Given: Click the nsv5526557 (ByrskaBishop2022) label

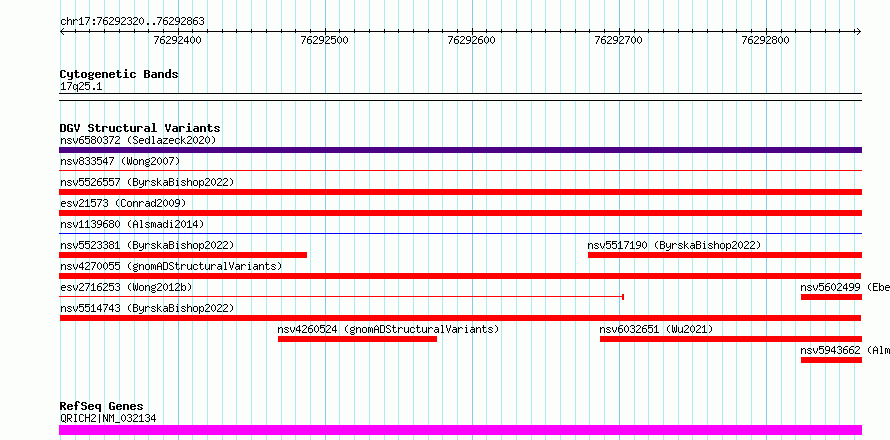Looking at the screenshot, I should (x=147, y=182).
